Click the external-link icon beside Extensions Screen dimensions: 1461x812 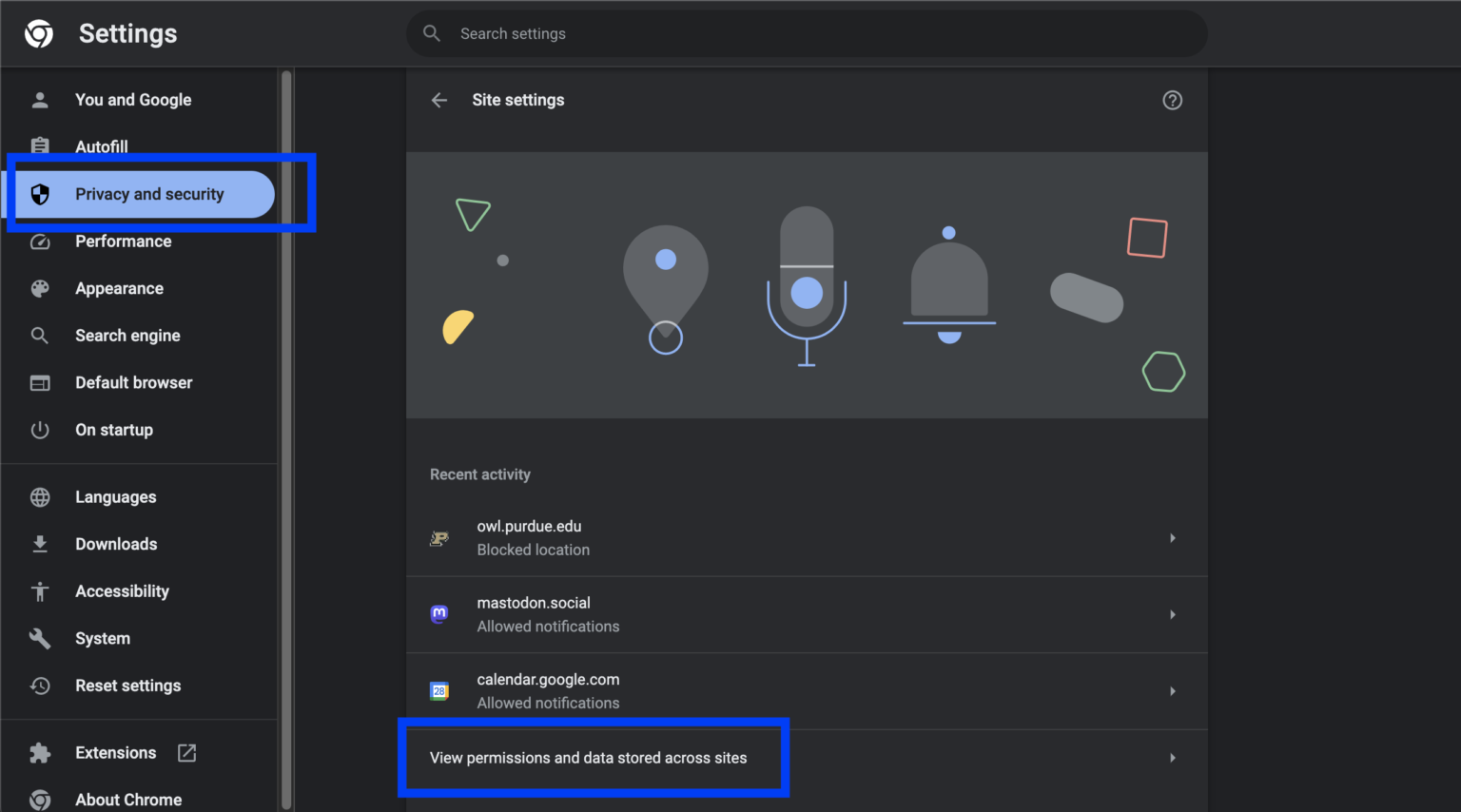tap(187, 753)
